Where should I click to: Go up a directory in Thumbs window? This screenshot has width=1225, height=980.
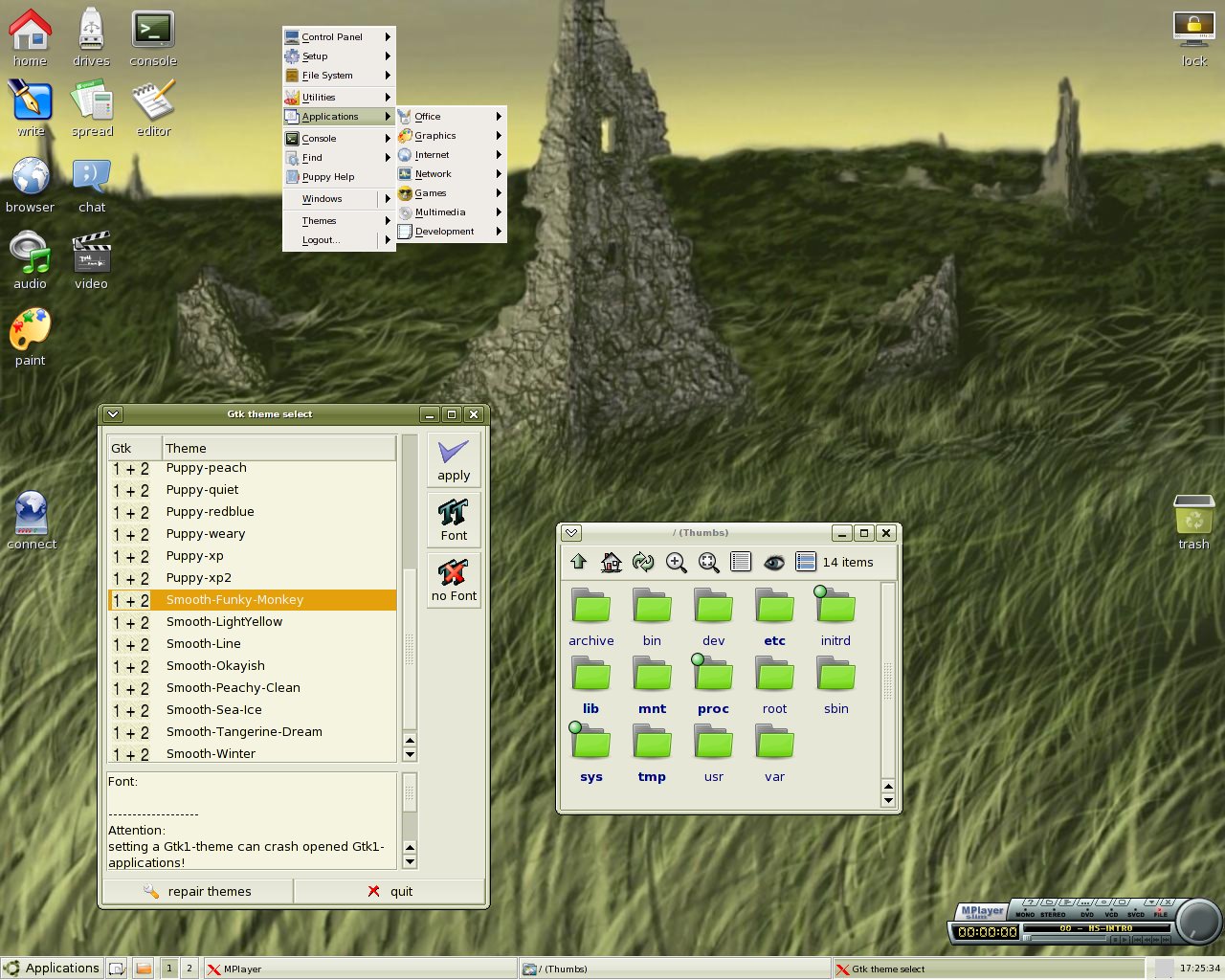(x=578, y=562)
